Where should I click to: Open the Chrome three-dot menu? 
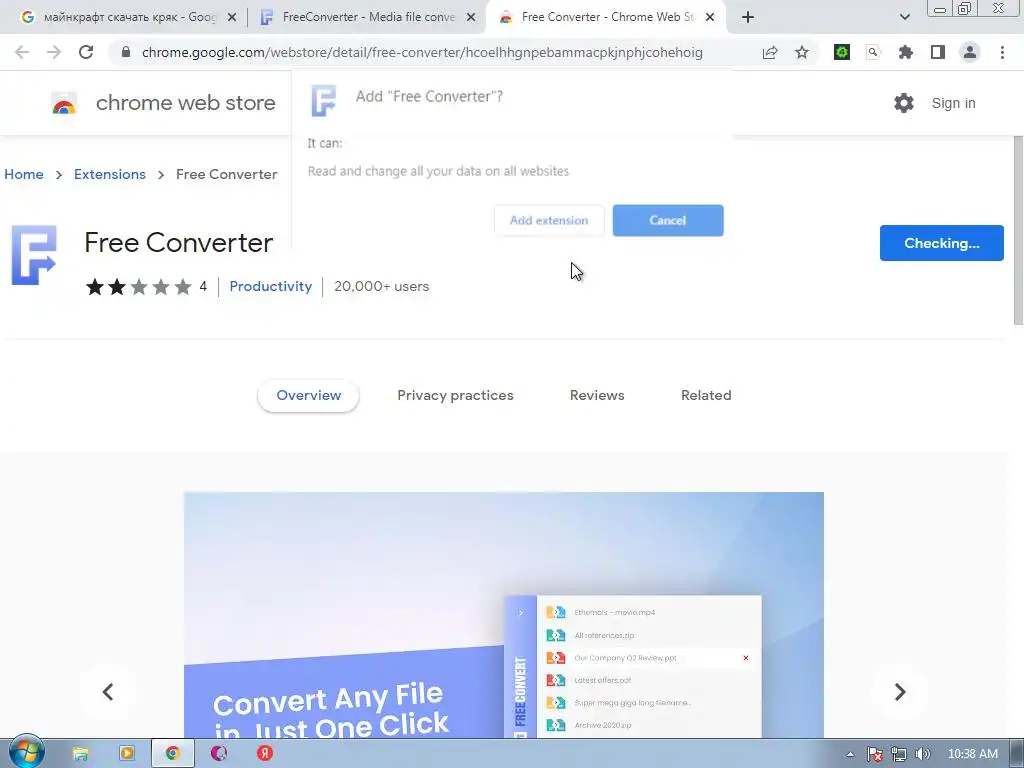1002,52
